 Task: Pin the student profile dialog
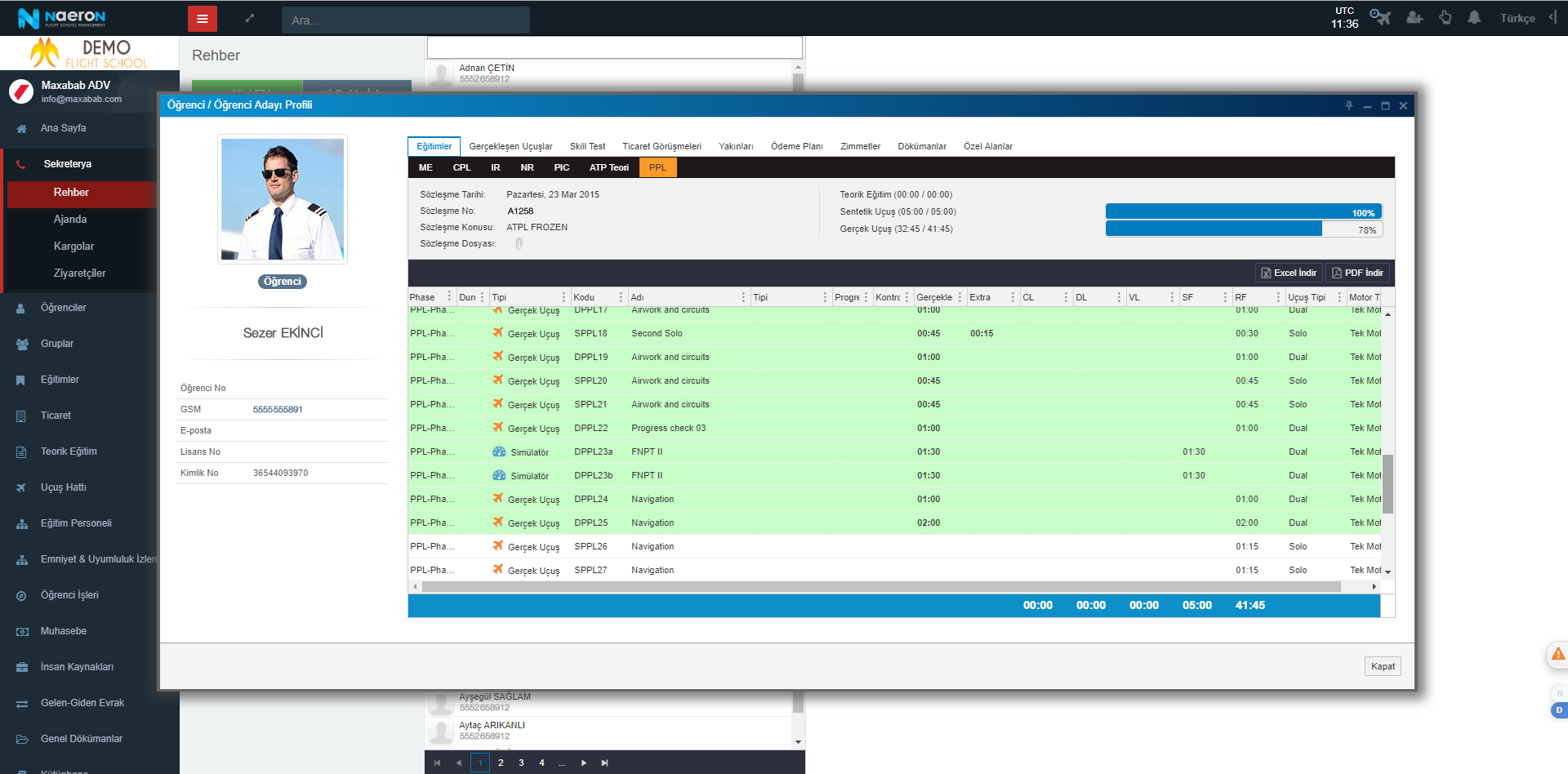tap(1349, 105)
